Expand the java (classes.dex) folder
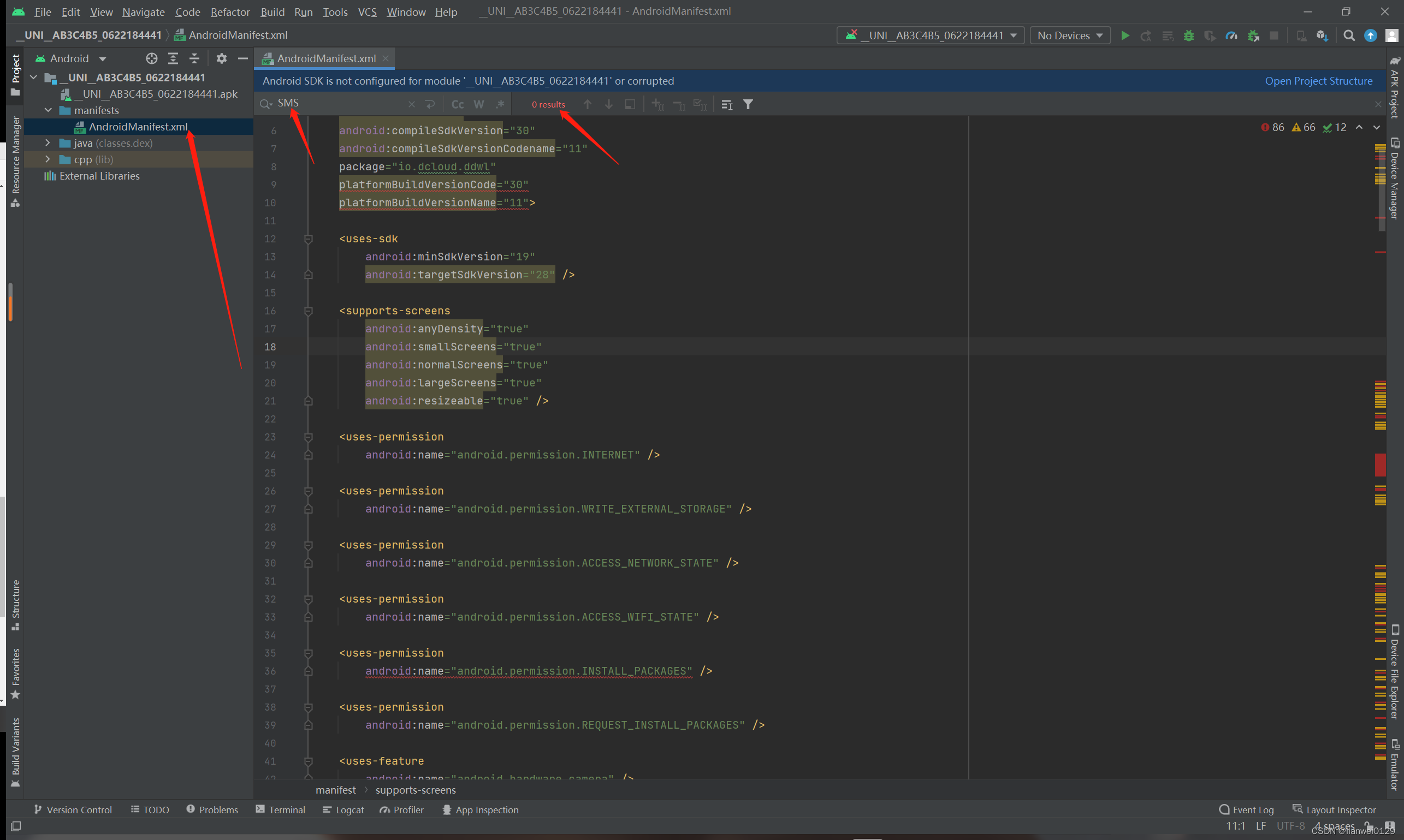The width and height of the screenshot is (1404, 840). click(48, 143)
